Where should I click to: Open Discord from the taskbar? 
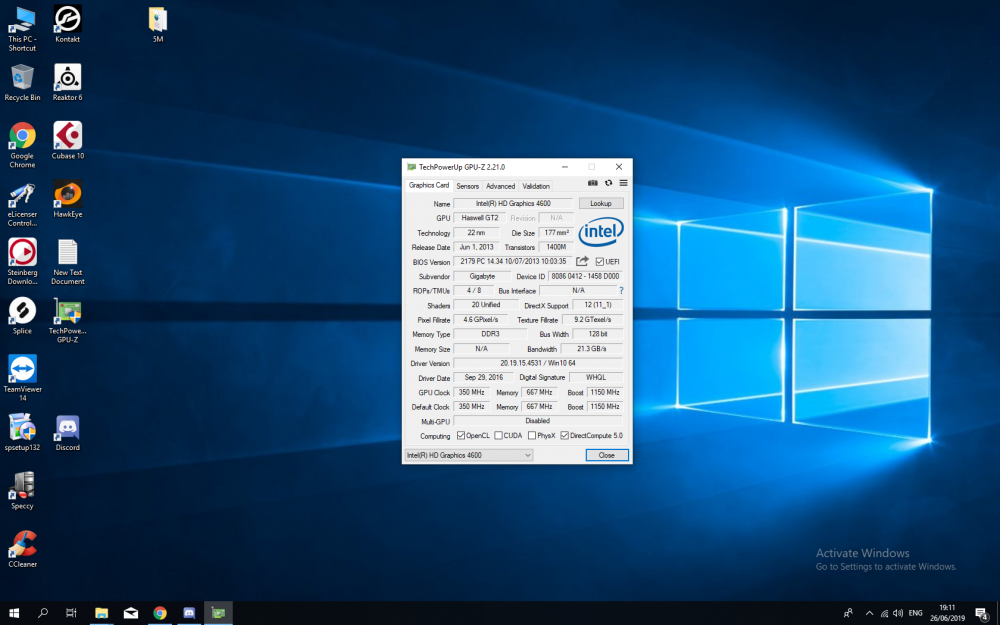pyautogui.click(x=189, y=613)
